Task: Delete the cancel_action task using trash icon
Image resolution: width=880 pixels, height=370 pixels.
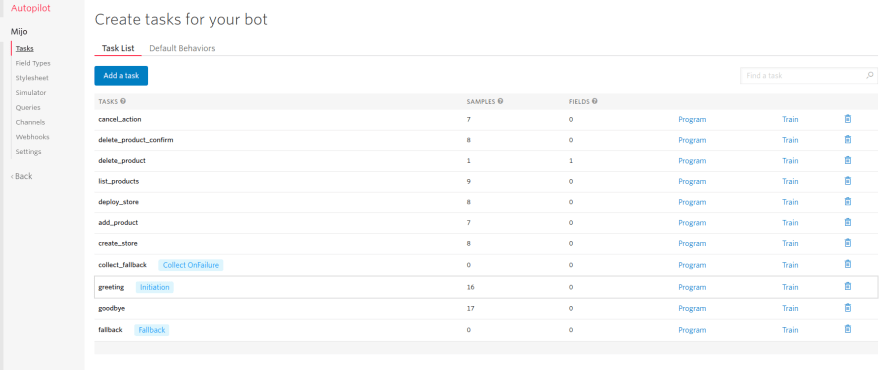Action: point(847,119)
